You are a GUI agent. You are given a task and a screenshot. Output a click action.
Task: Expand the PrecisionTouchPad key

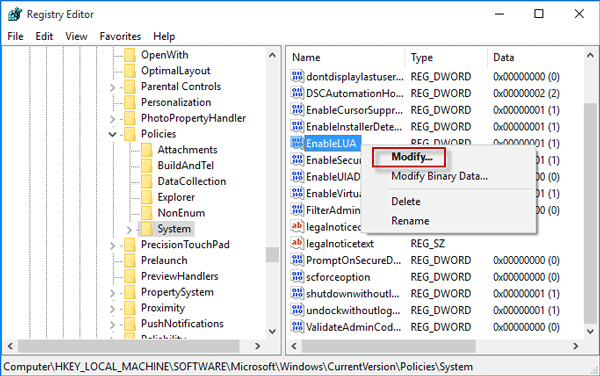112,246
